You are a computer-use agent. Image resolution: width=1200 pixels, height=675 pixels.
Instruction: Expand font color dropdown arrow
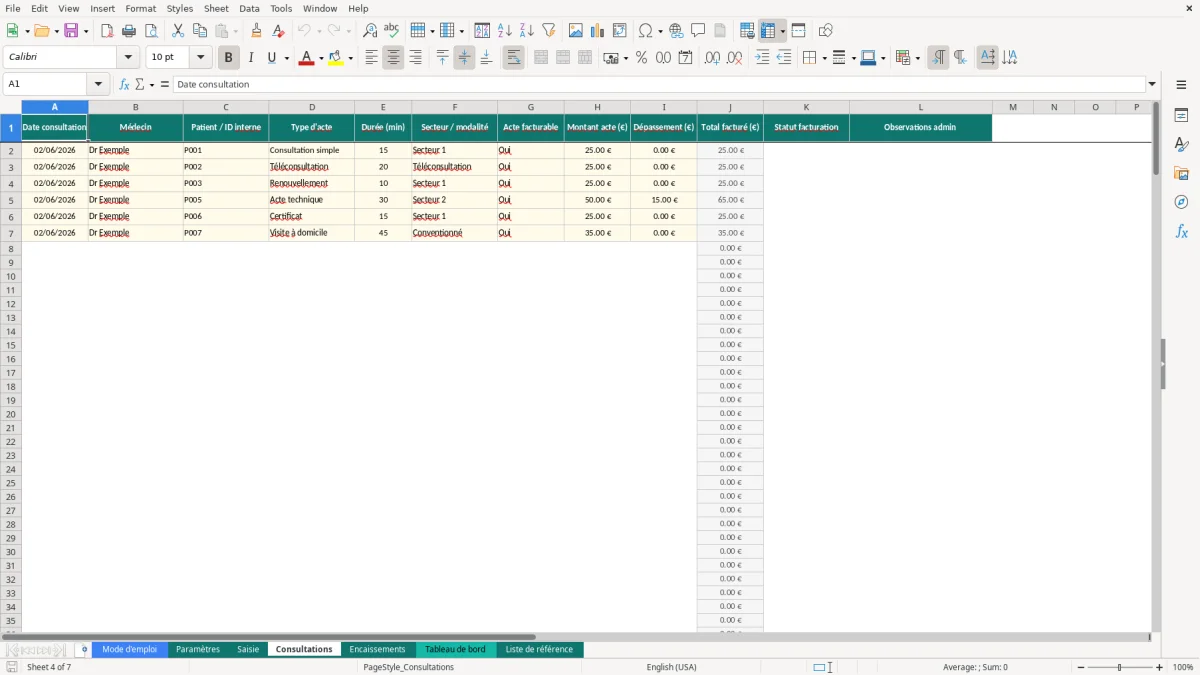320,58
